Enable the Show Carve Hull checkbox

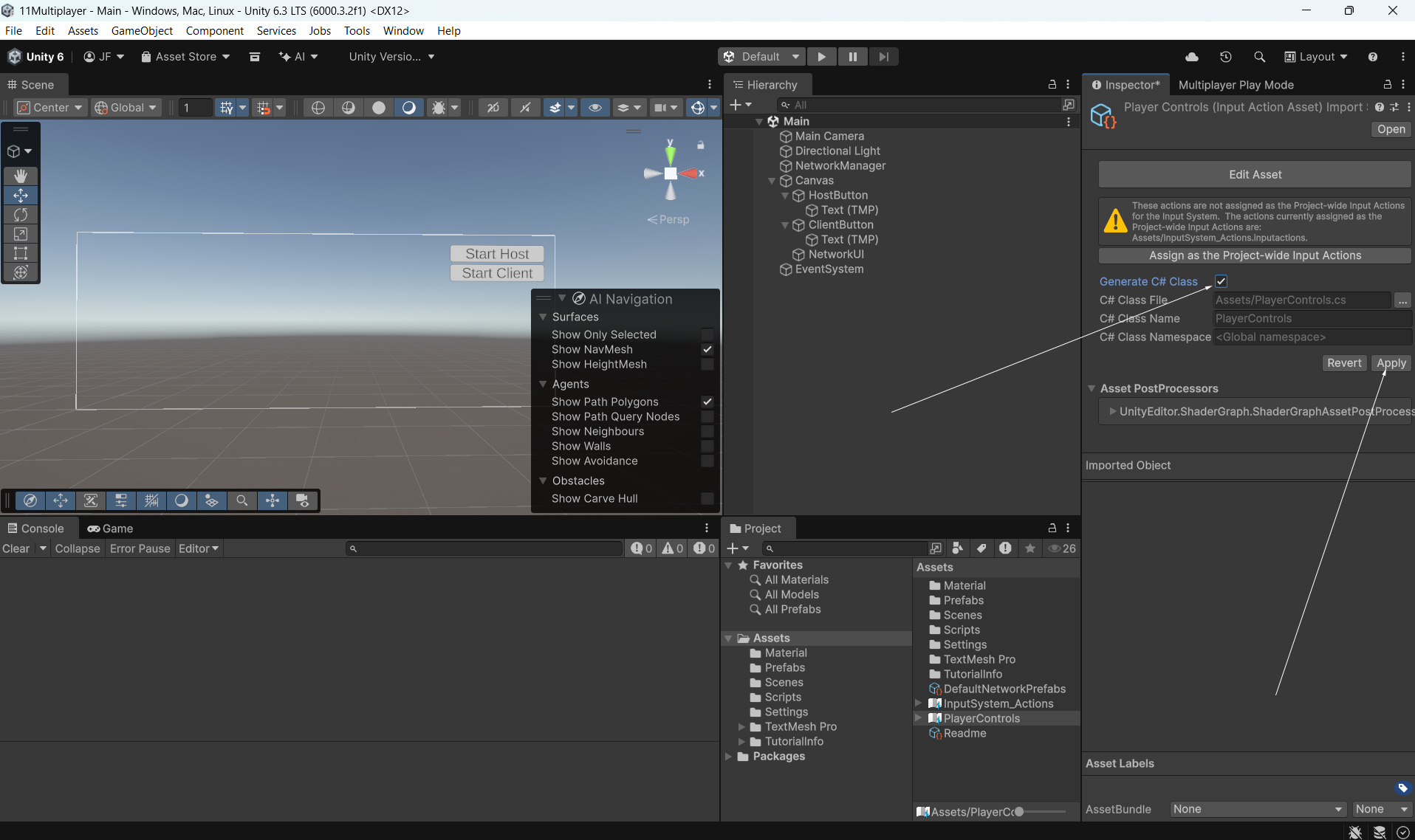coord(707,499)
